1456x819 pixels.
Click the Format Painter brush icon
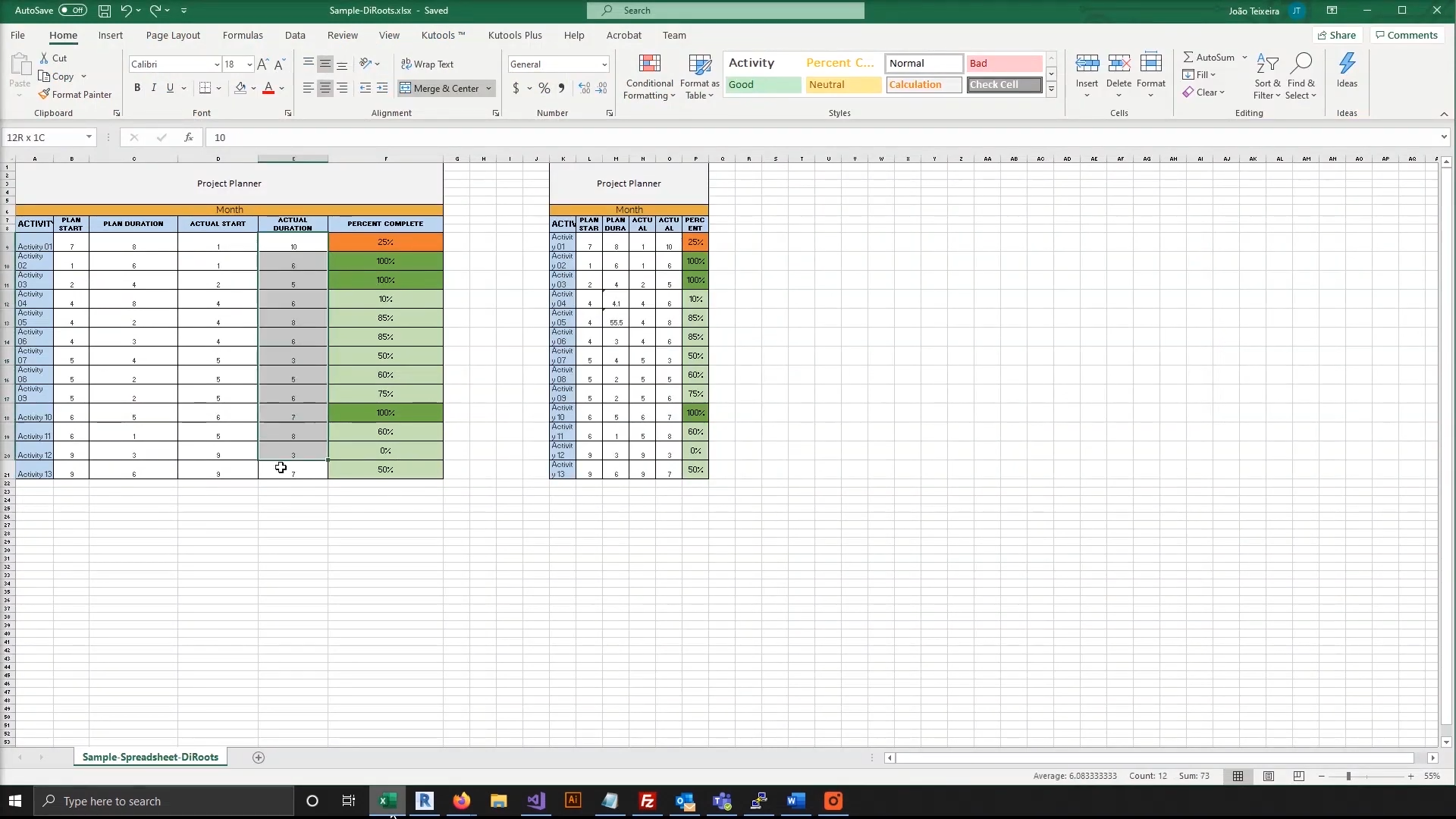tap(45, 95)
